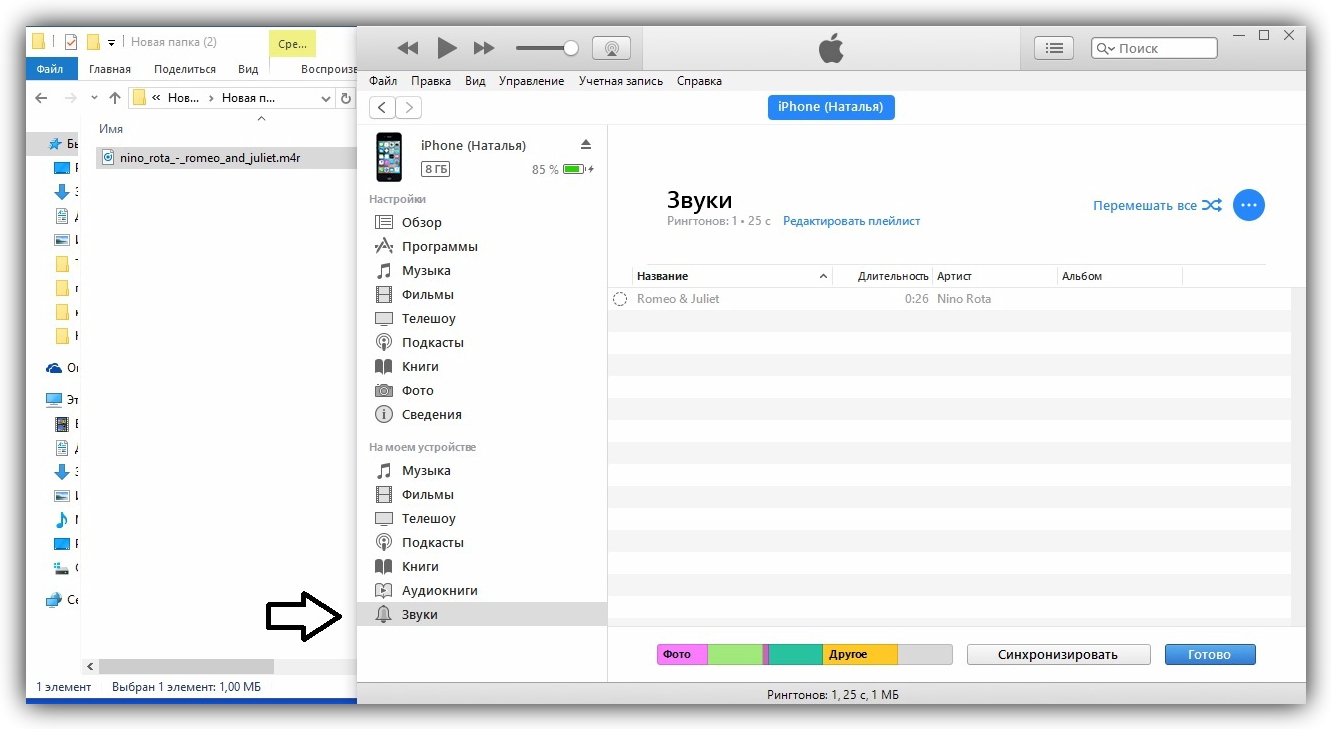Click the iPhone device thumbnail image
The image size is (1331, 729).
coord(389,157)
